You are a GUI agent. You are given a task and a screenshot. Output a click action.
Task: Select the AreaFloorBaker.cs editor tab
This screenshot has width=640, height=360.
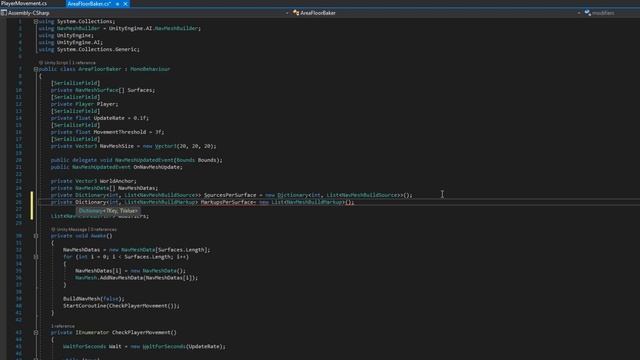(89, 4)
